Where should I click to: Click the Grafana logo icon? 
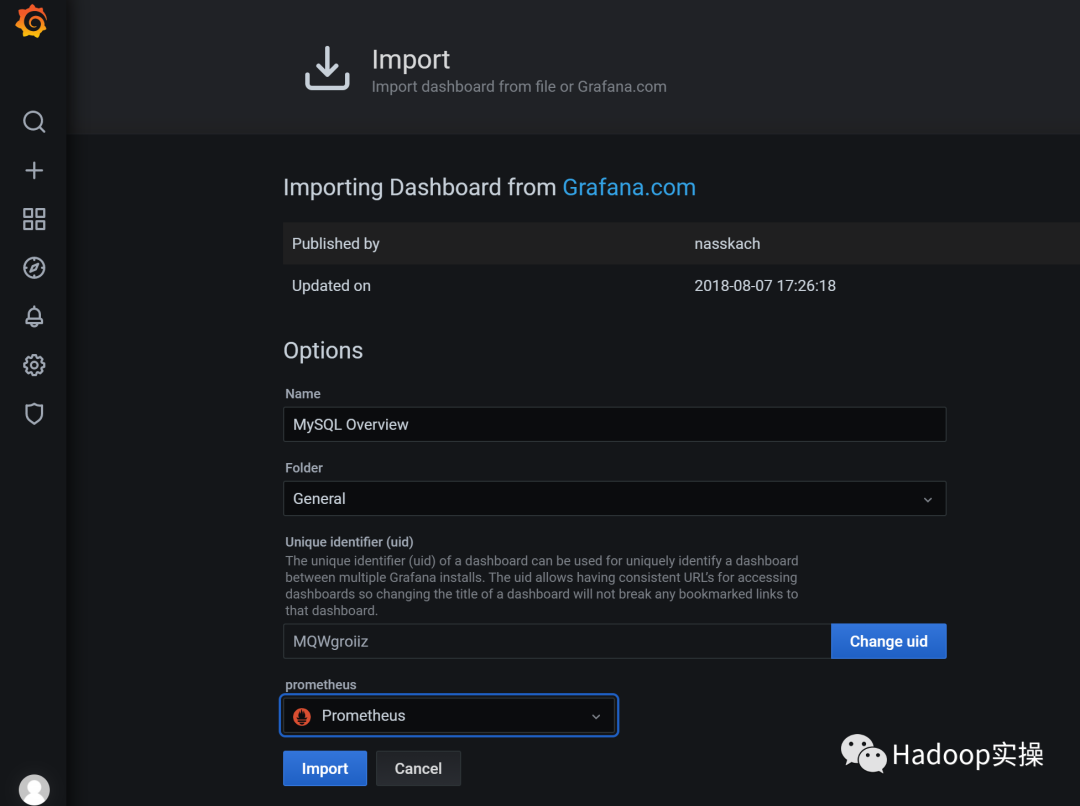click(x=32, y=21)
